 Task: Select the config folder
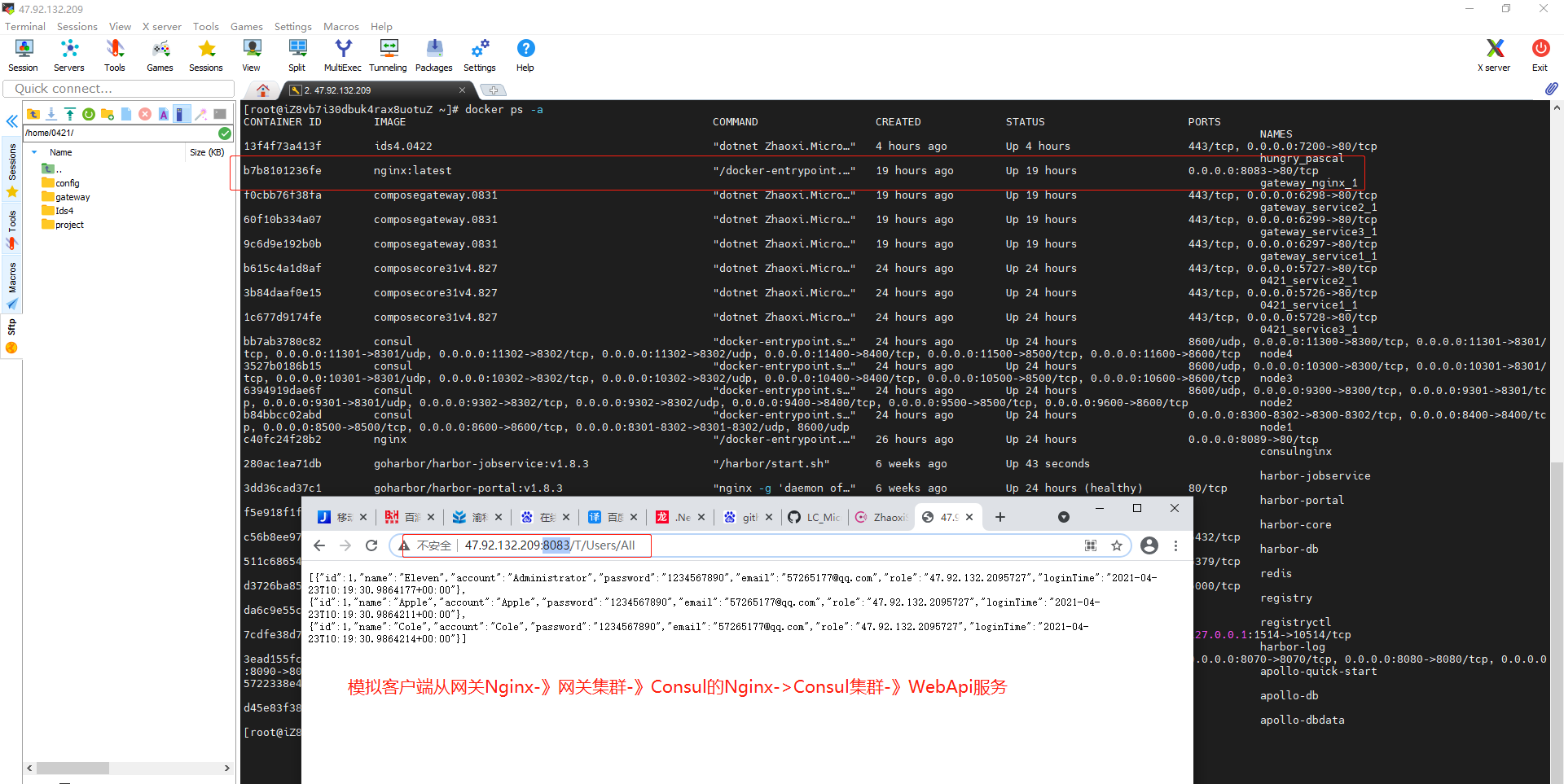(61, 183)
